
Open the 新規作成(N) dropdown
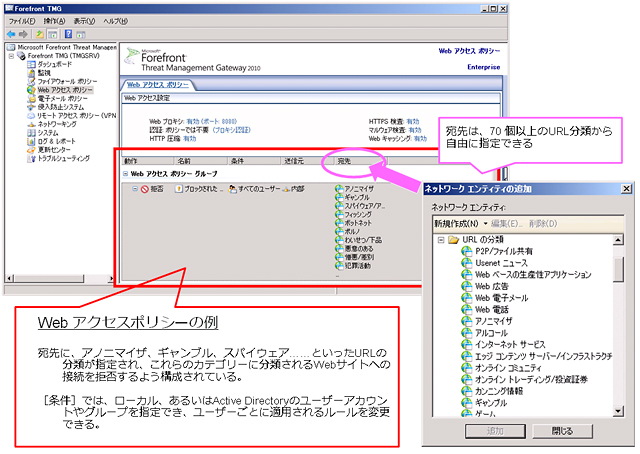point(461,224)
